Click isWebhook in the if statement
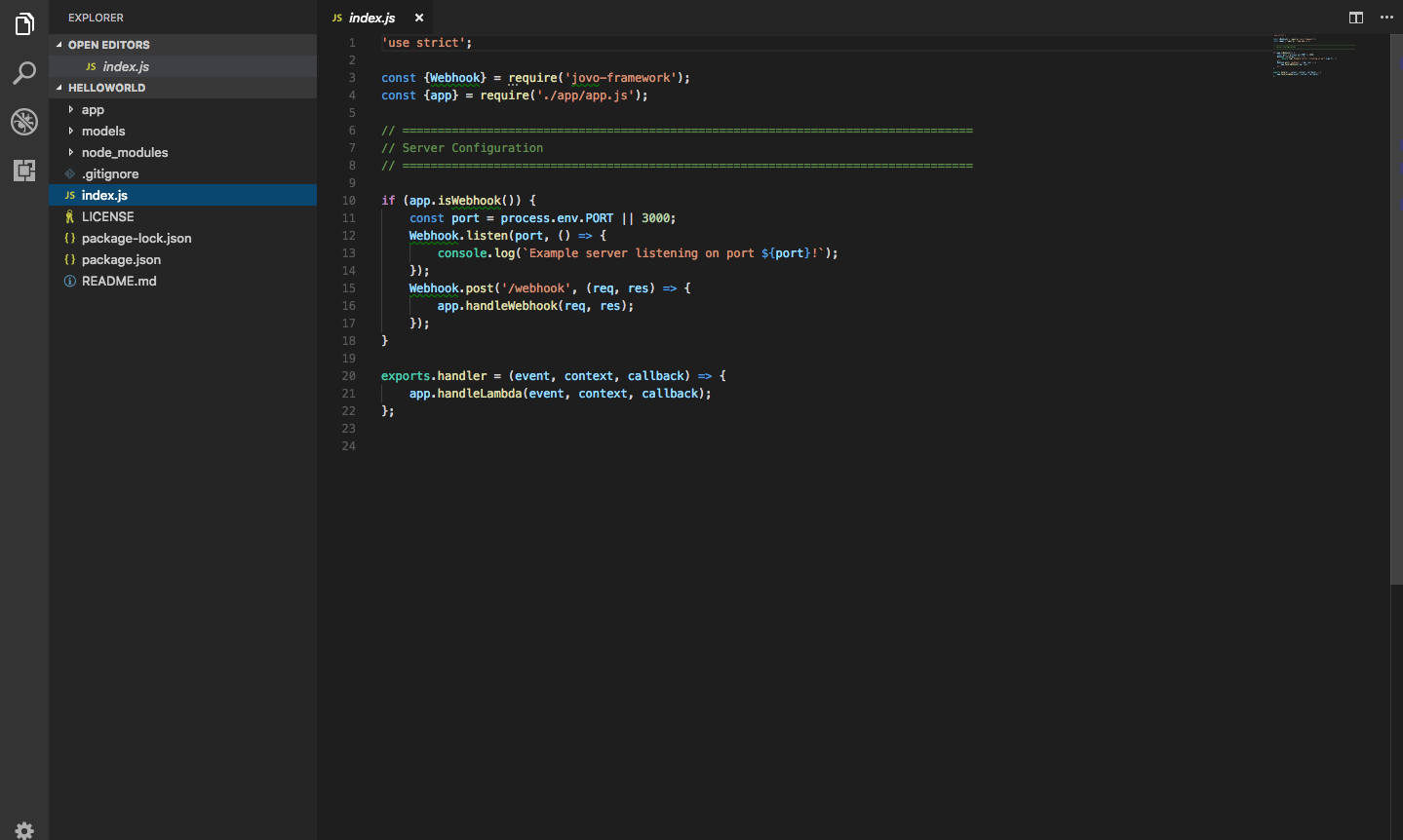This screenshot has width=1403, height=840. 469,201
